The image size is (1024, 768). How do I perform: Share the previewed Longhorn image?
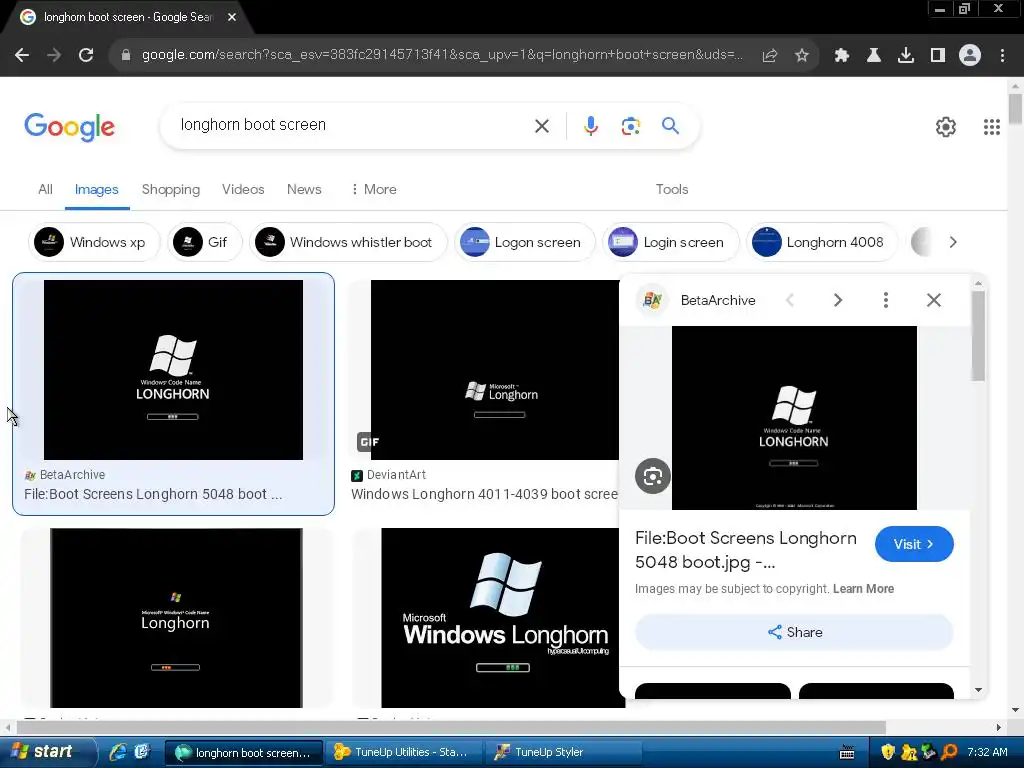(794, 632)
